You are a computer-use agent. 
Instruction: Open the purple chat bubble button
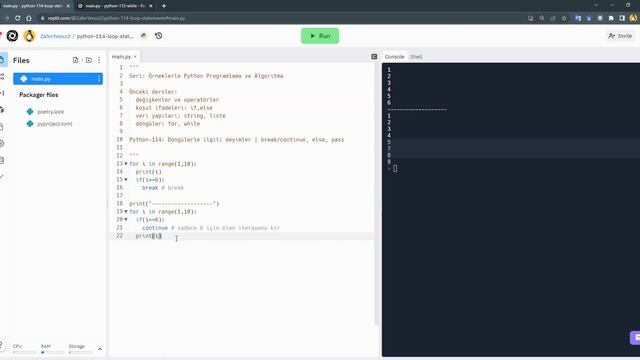(635, 338)
